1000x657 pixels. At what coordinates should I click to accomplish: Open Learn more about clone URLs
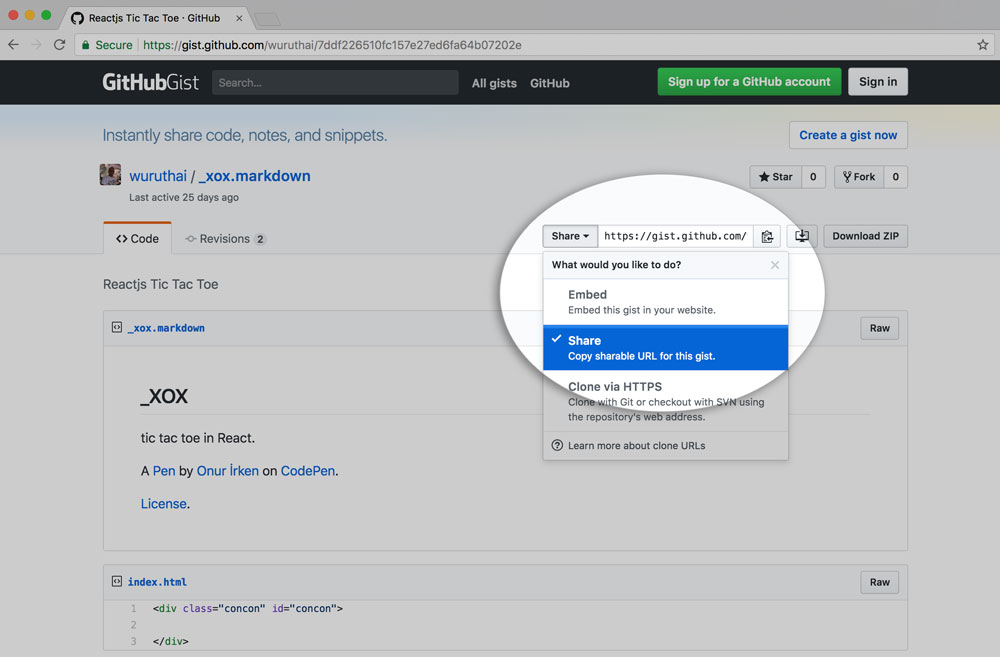636,445
